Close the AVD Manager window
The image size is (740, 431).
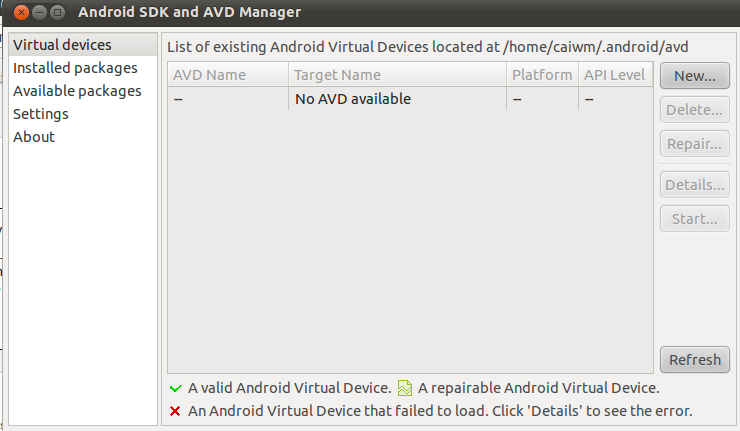click(21, 12)
